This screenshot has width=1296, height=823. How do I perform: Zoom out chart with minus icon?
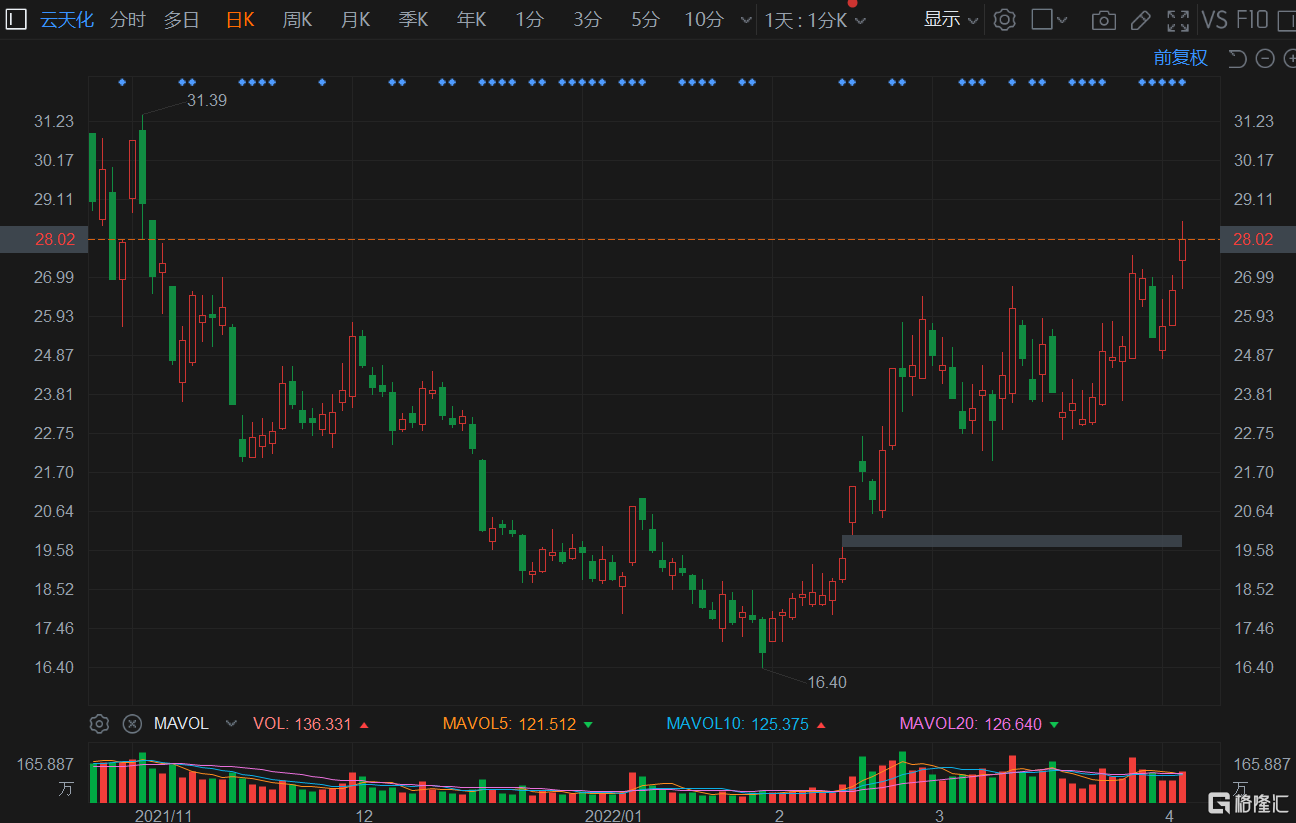(1264, 58)
